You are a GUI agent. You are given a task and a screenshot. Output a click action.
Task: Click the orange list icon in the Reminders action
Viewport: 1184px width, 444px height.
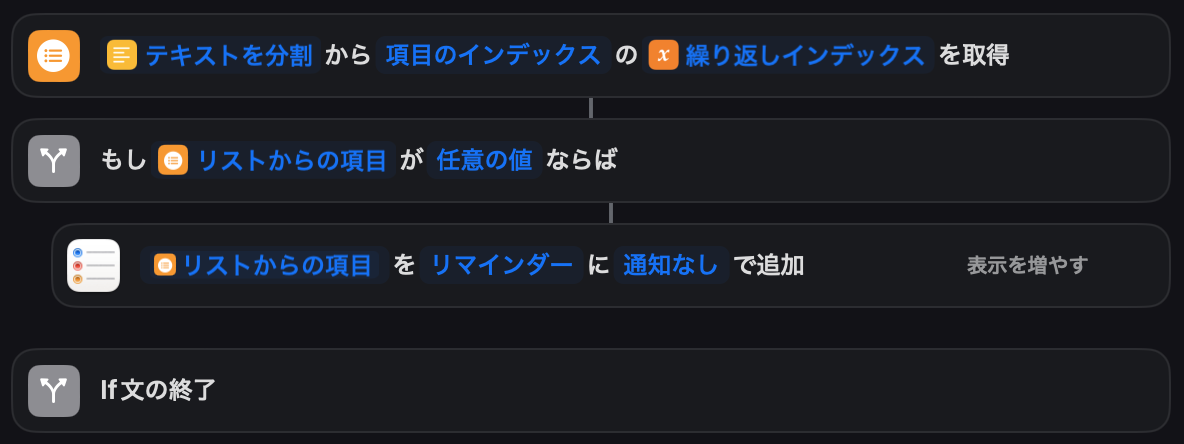point(165,265)
